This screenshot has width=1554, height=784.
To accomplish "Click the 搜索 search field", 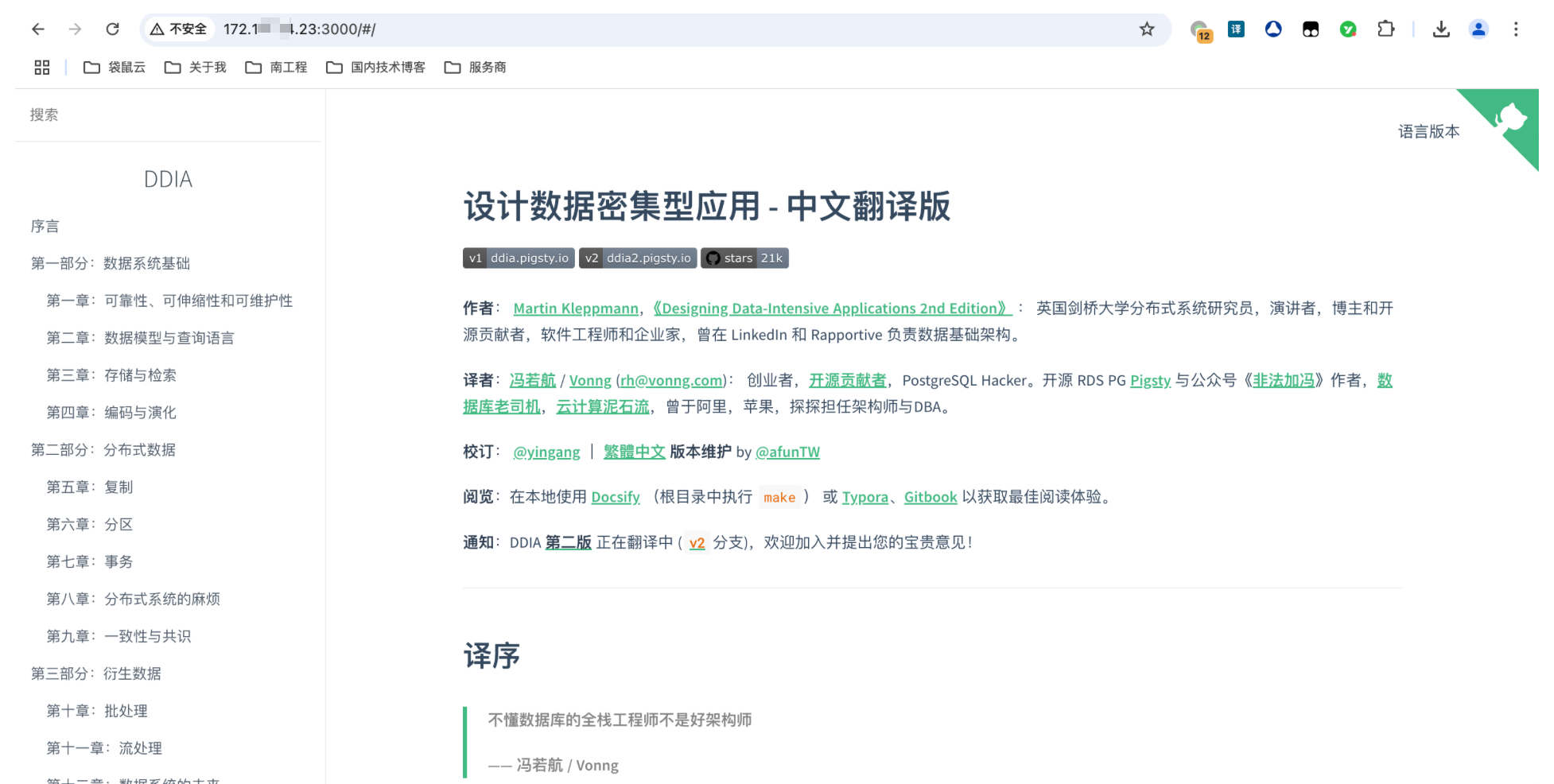I will pos(168,115).
